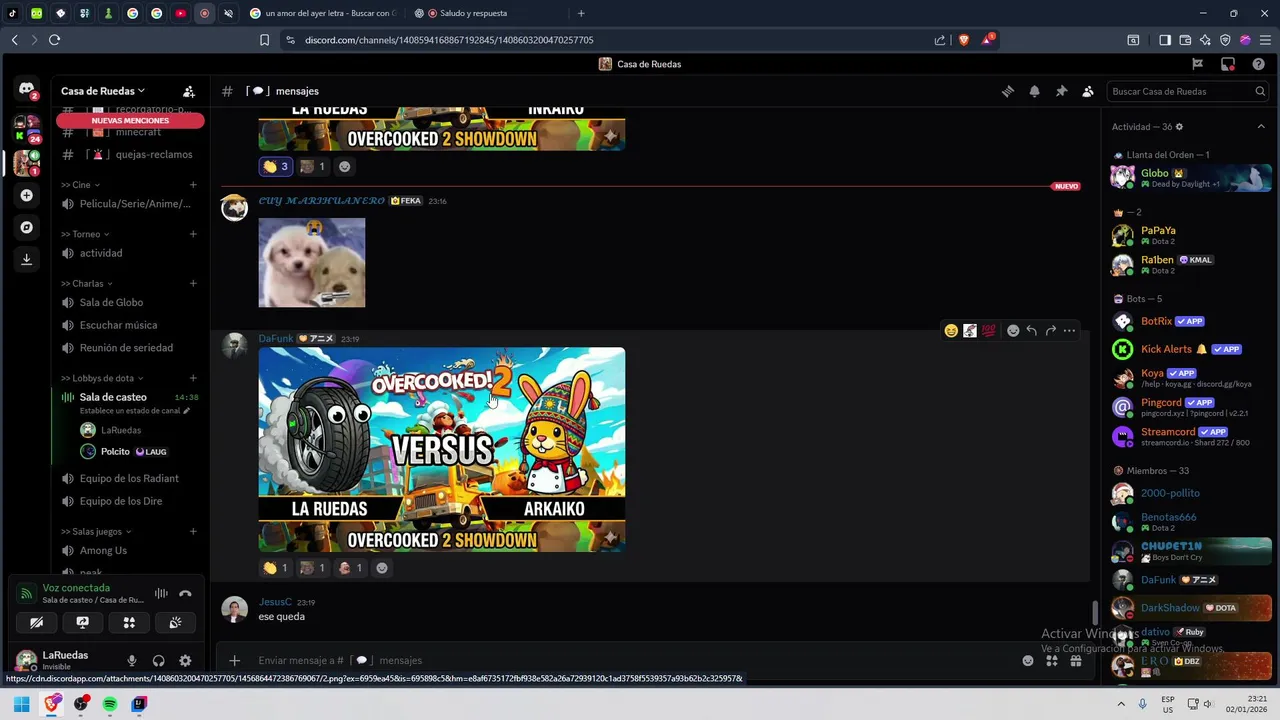Open Discord inbox icon
Image resolution: width=1280 pixels, height=720 pixels.
coord(1228,64)
